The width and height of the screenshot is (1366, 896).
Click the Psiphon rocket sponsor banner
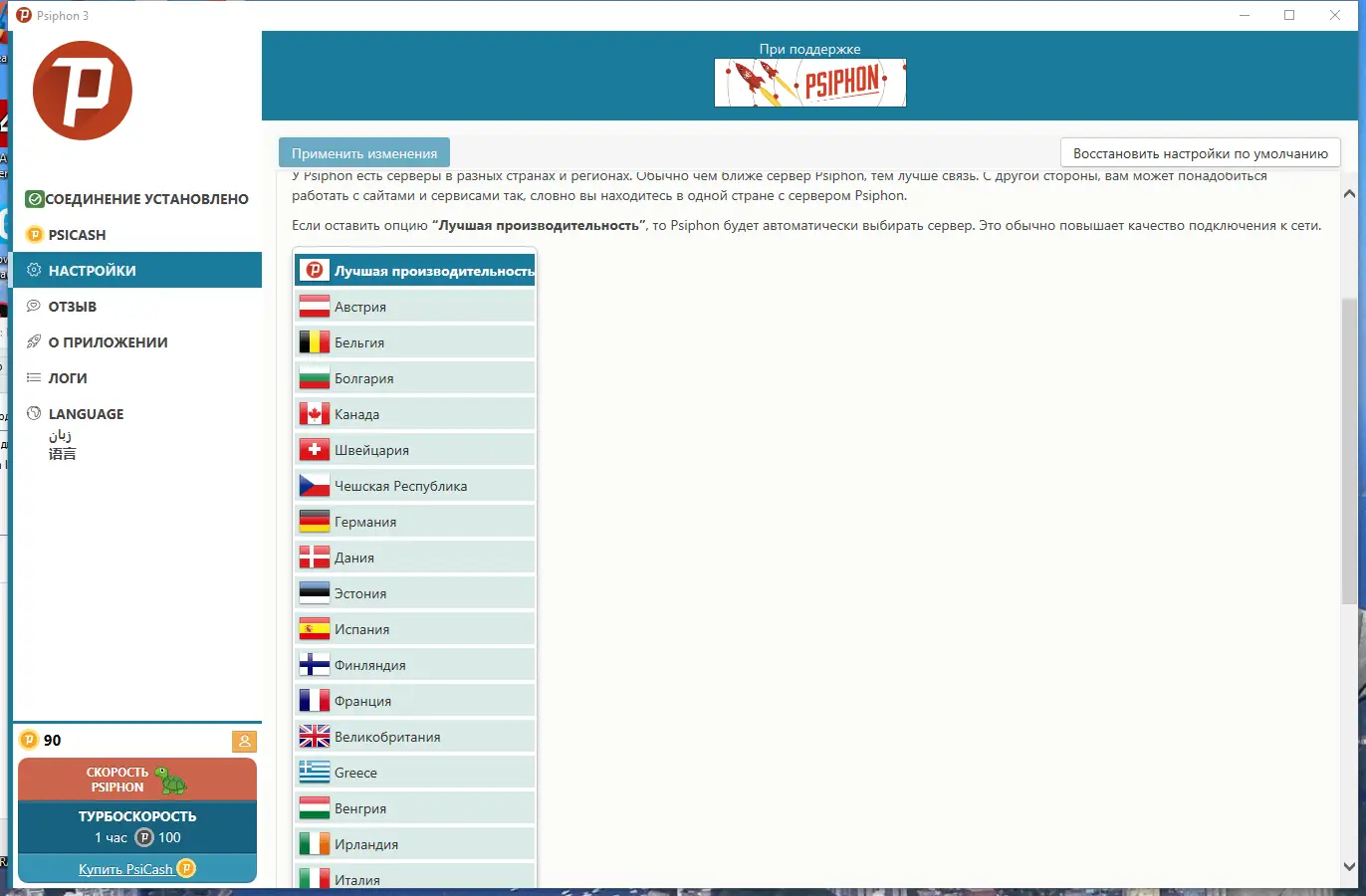(x=810, y=83)
